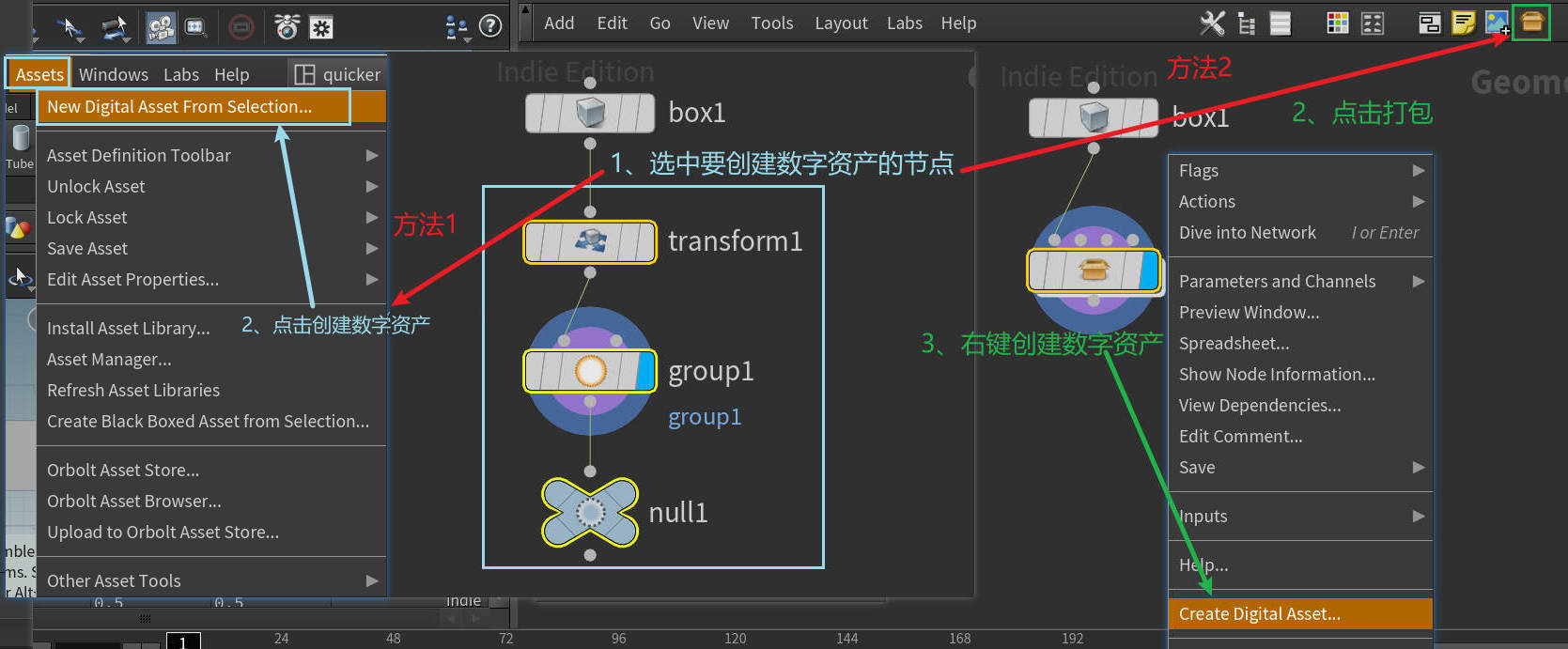Open the node shape palette icon
The image size is (1568, 649).
1373,23
